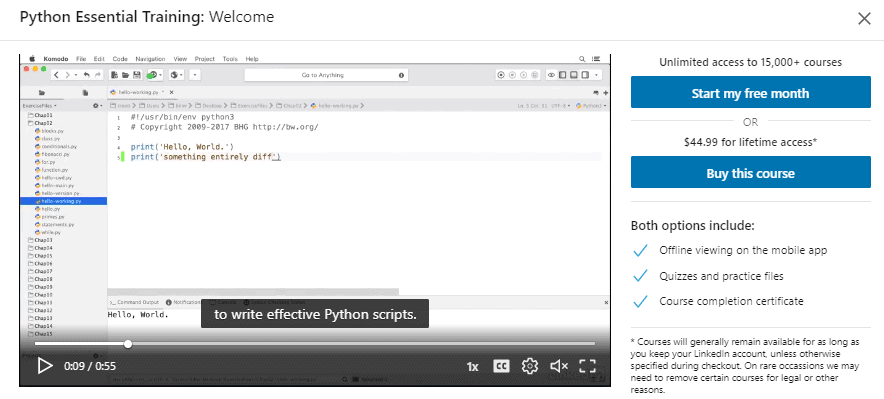Change playback speed from 1x

click(x=472, y=367)
